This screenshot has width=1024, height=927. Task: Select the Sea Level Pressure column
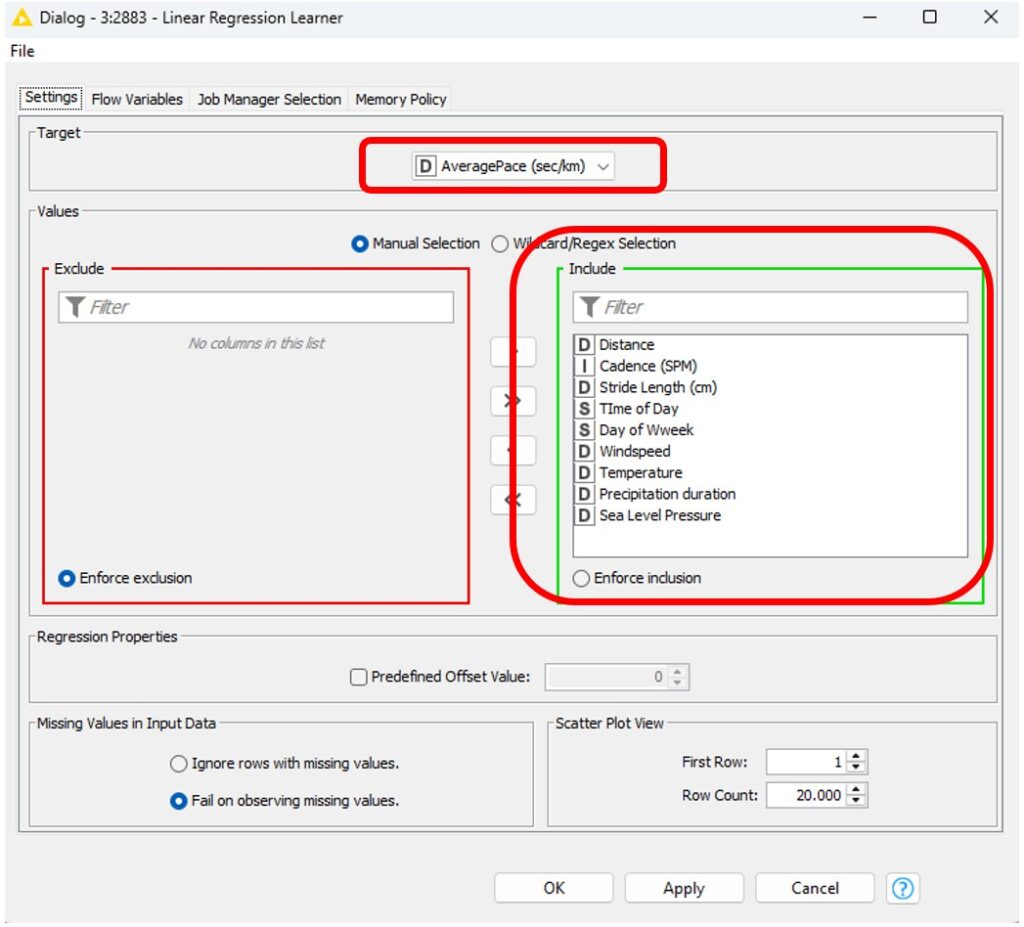[x=659, y=516]
